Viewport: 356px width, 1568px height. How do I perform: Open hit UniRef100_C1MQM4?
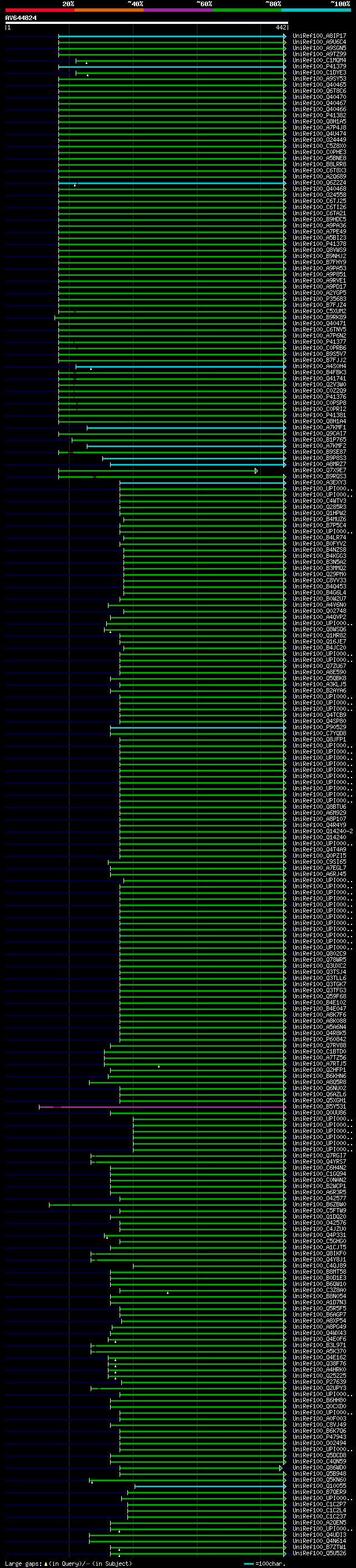point(319,61)
